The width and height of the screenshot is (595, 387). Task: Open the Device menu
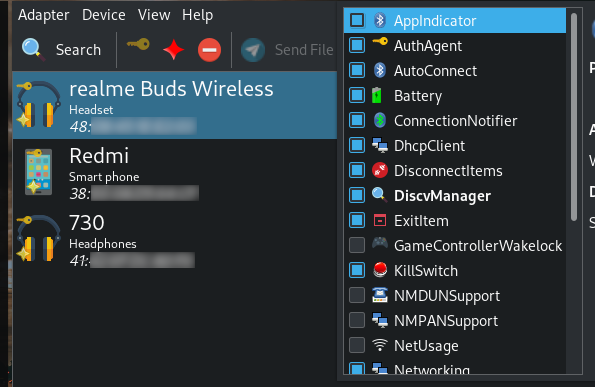[x=104, y=15]
